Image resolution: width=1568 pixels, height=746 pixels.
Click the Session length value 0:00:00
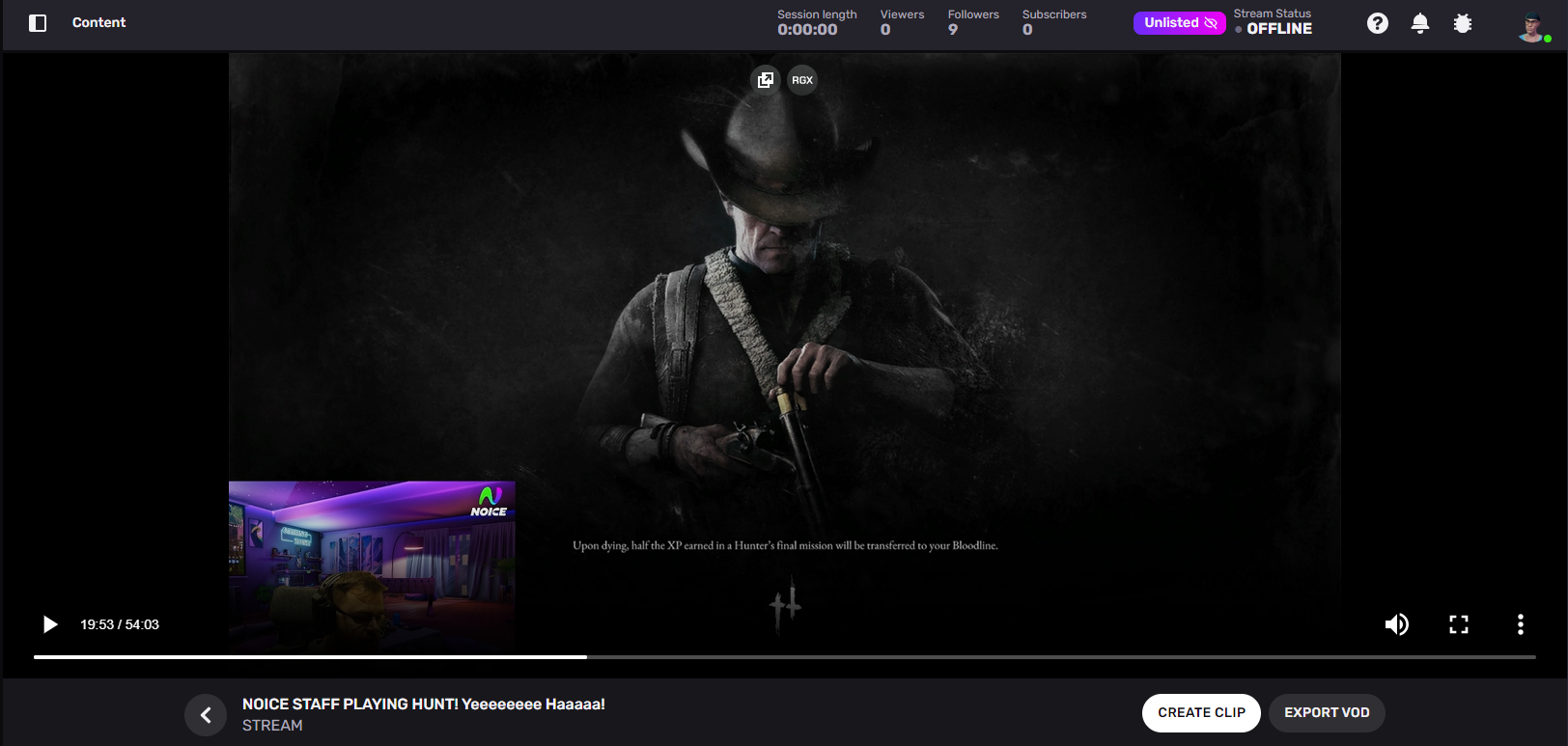(807, 30)
